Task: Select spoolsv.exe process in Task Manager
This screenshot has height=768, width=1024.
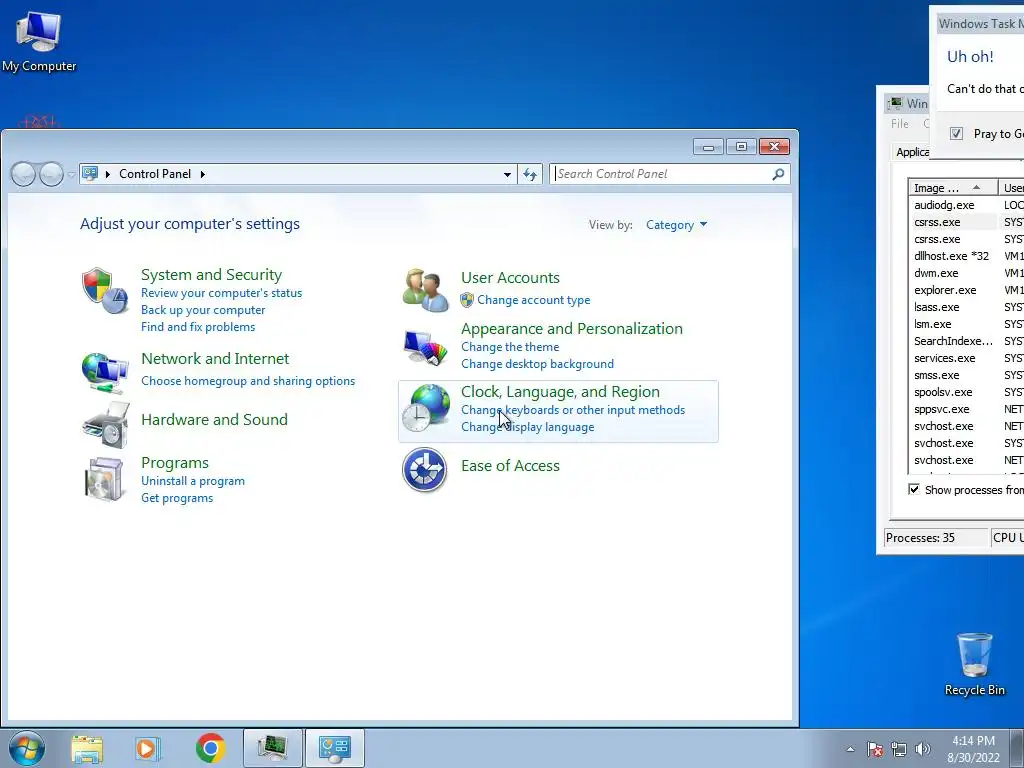Action: [943, 392]
